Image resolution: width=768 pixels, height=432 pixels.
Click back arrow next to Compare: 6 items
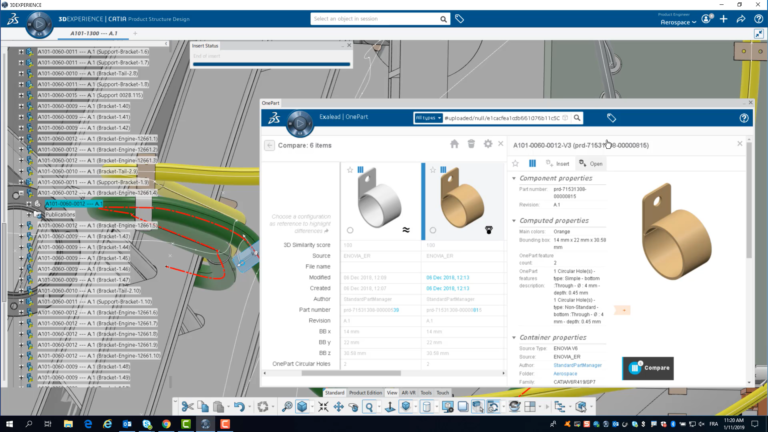269,145
